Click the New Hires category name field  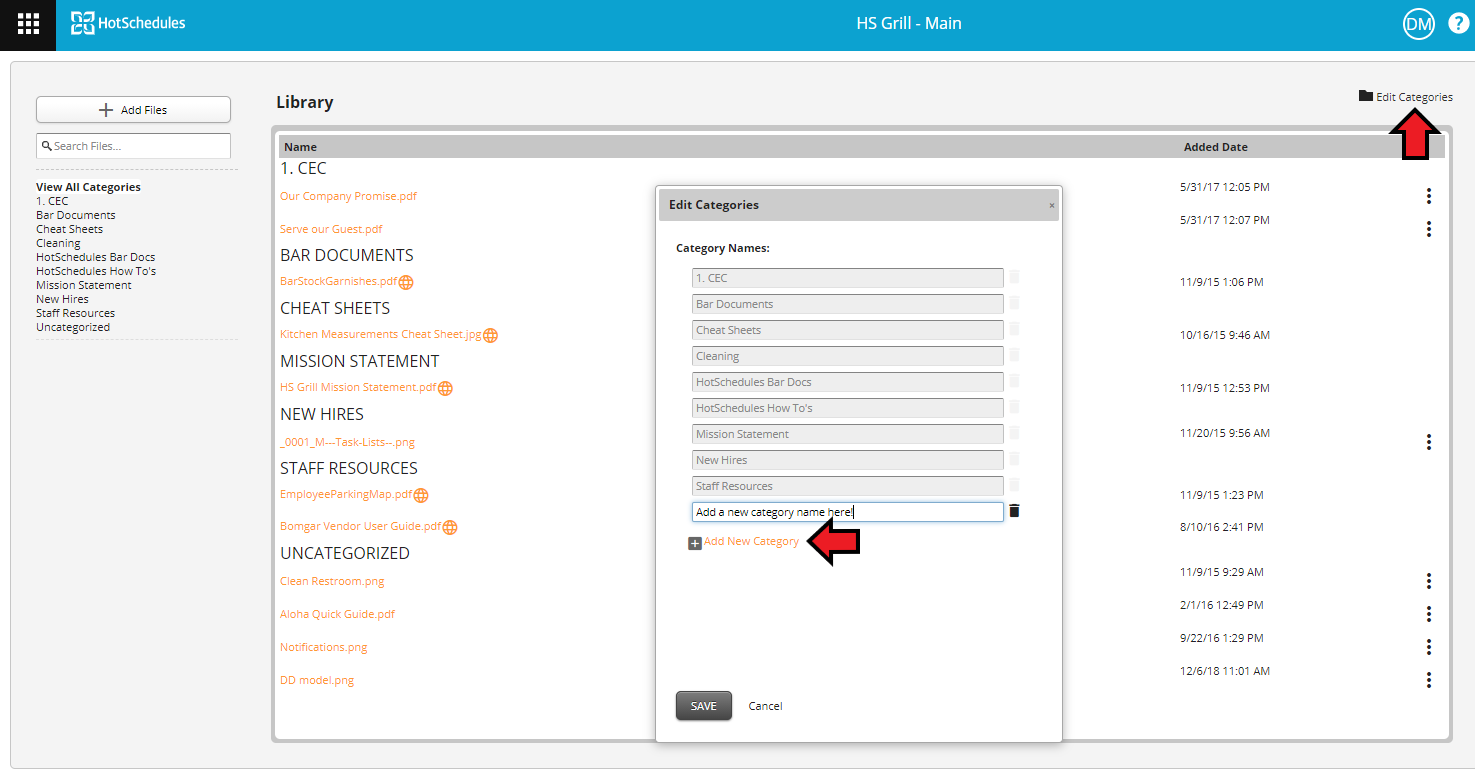[x=847, y=460]
